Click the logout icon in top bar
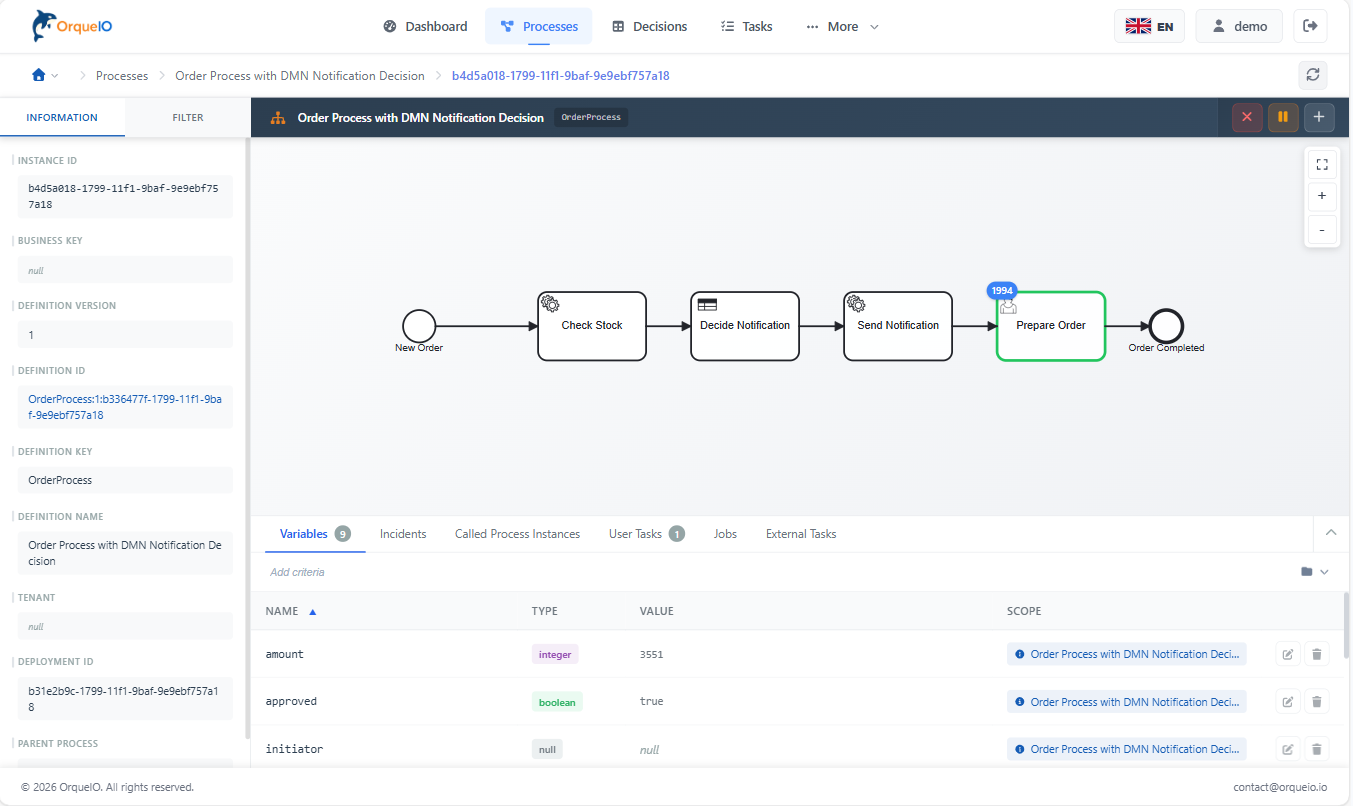This screenshot has height=806, width=1353. point(1310,27)
